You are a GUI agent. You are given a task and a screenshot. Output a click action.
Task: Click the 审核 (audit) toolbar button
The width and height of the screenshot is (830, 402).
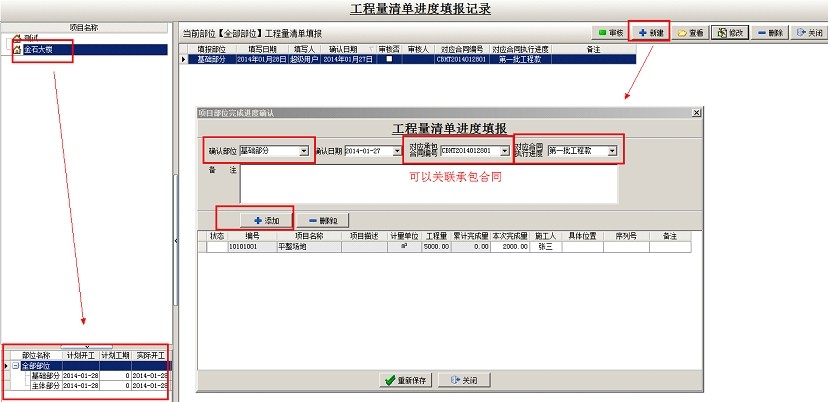click(x=610, y=32)
